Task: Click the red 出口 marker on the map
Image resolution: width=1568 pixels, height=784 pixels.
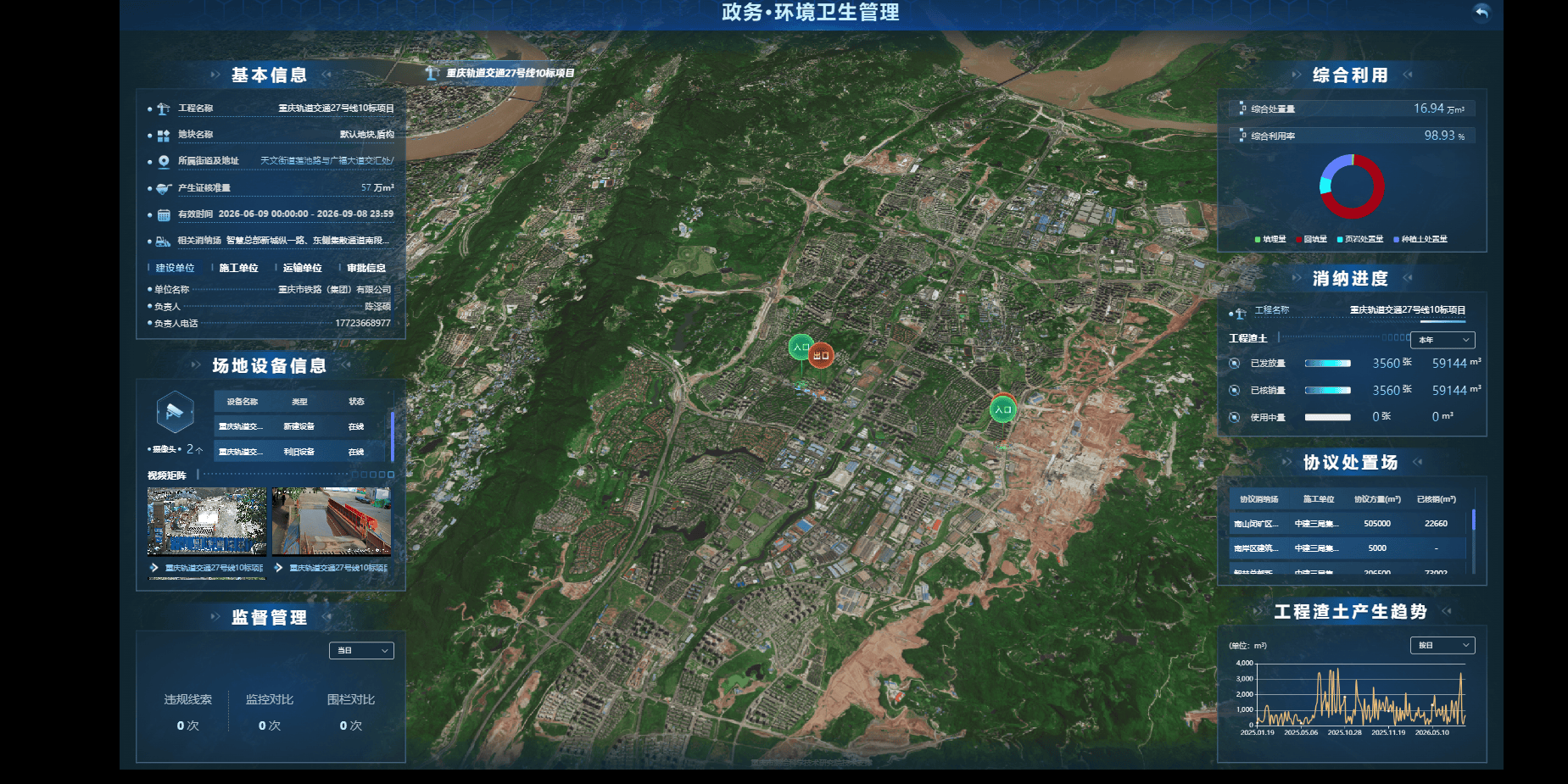Action: [x=821, y=355]
